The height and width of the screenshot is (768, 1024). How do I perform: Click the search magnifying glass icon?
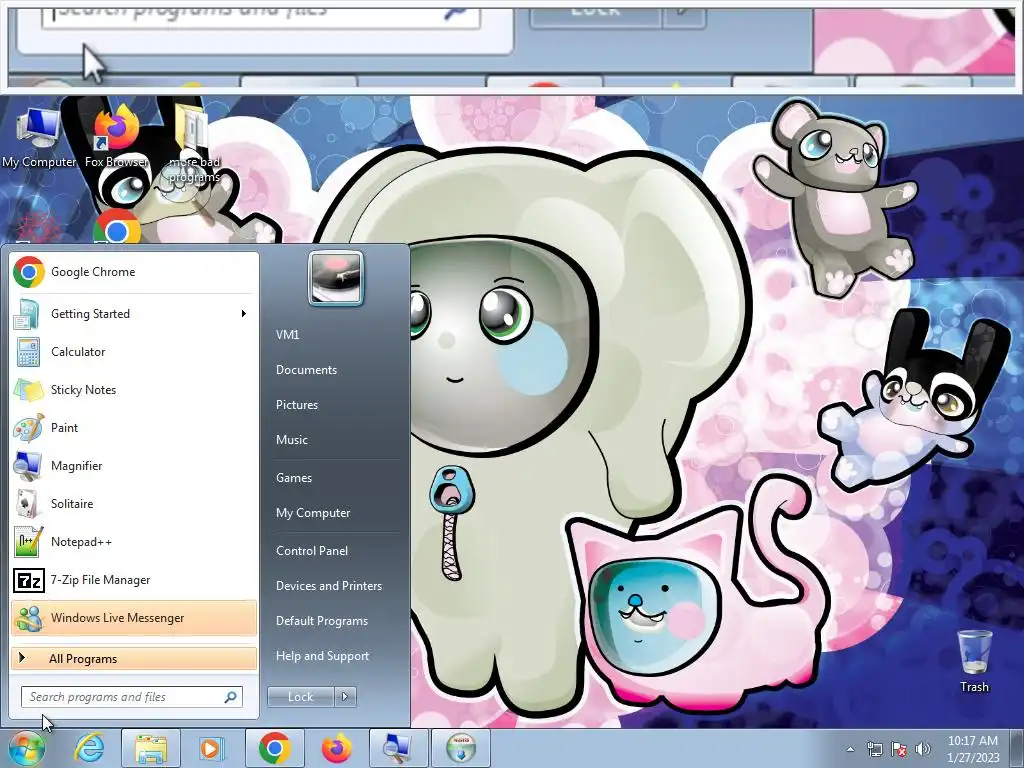[x=231, y=697]
